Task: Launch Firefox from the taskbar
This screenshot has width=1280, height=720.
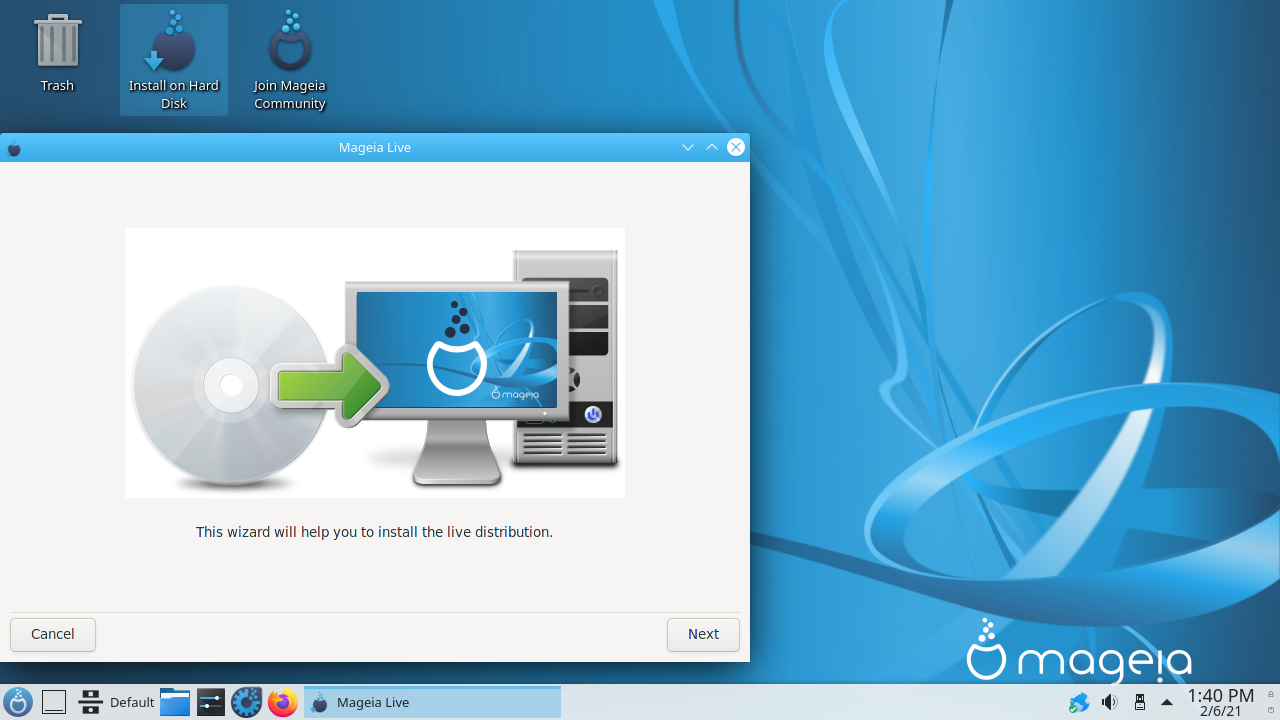Action: pyautogui.click(x=283, y=702)
